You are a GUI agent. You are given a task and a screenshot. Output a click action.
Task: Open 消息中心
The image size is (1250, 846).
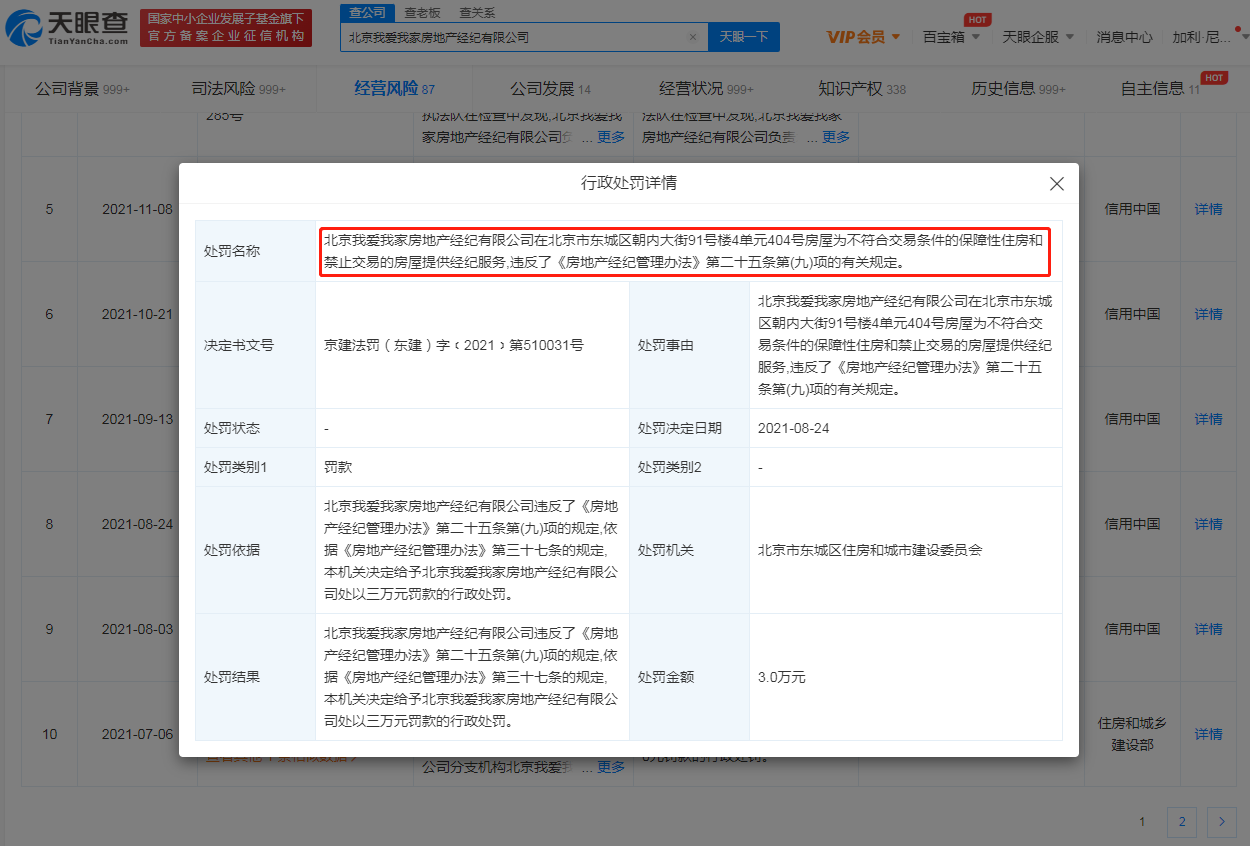click(1124, 37)
